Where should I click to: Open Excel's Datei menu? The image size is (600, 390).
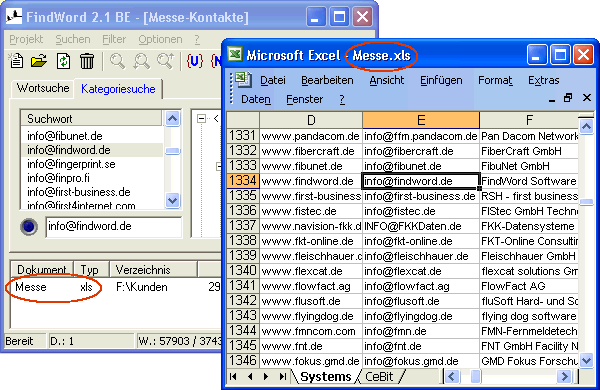pyautogui.click(x=273, y=80)
